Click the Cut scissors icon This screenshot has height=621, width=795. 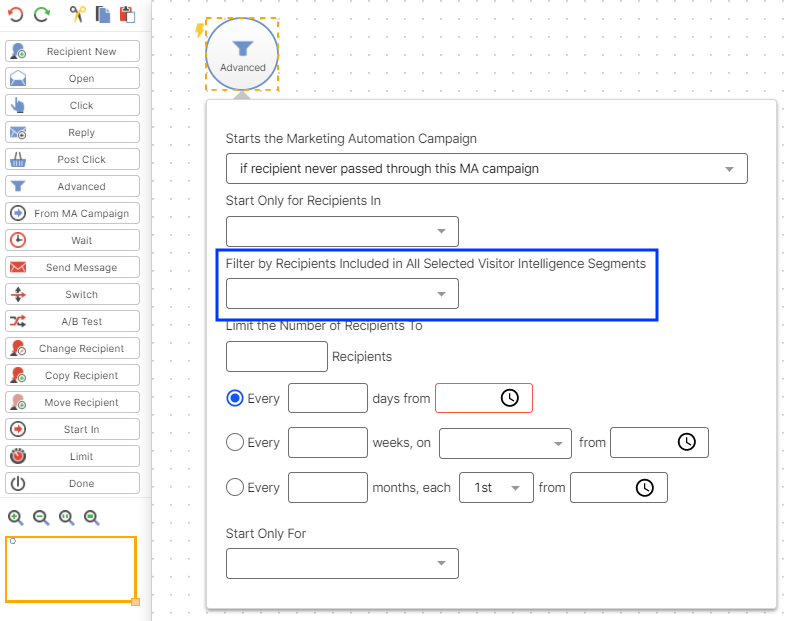pyautogui.click(x=78, y=14)
